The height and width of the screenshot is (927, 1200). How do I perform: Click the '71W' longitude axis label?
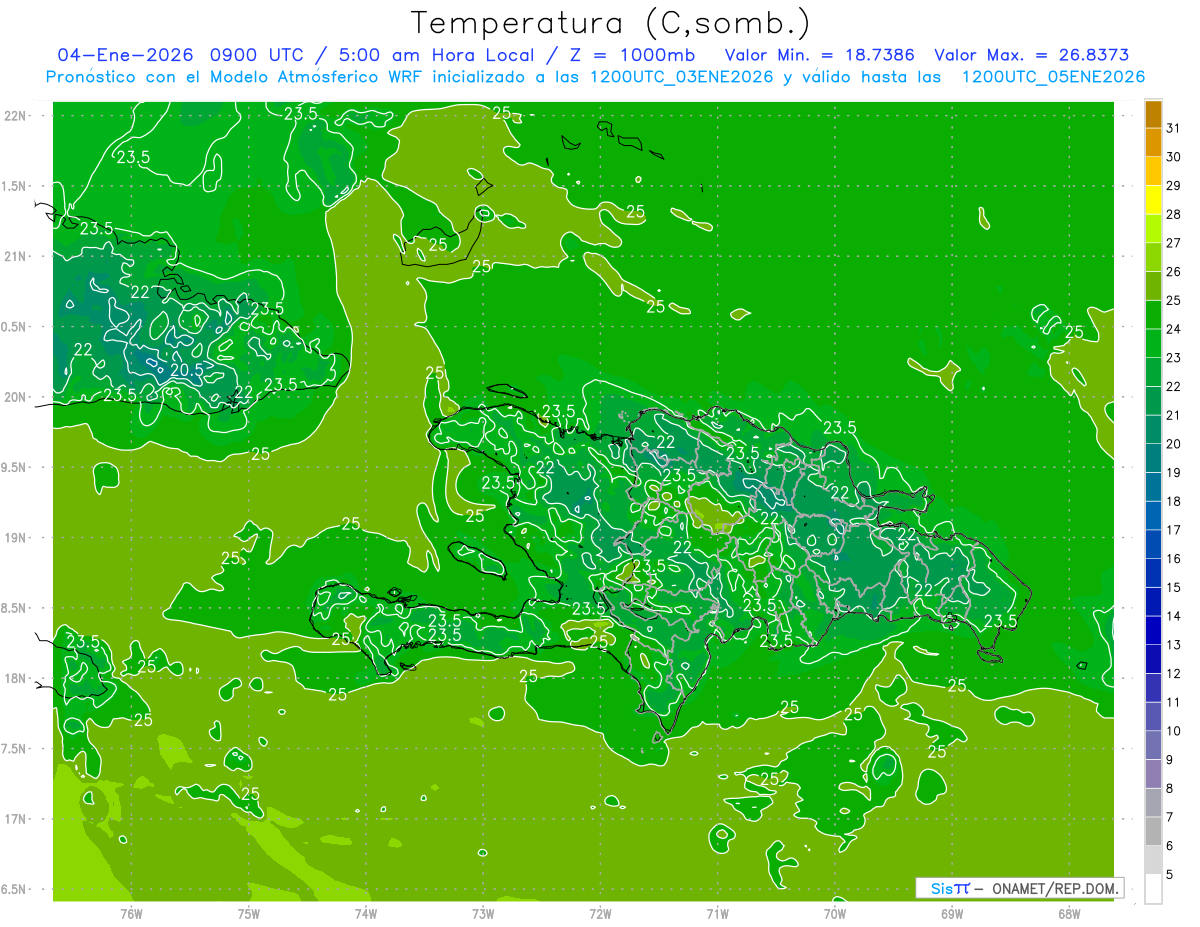coord(717,913)
